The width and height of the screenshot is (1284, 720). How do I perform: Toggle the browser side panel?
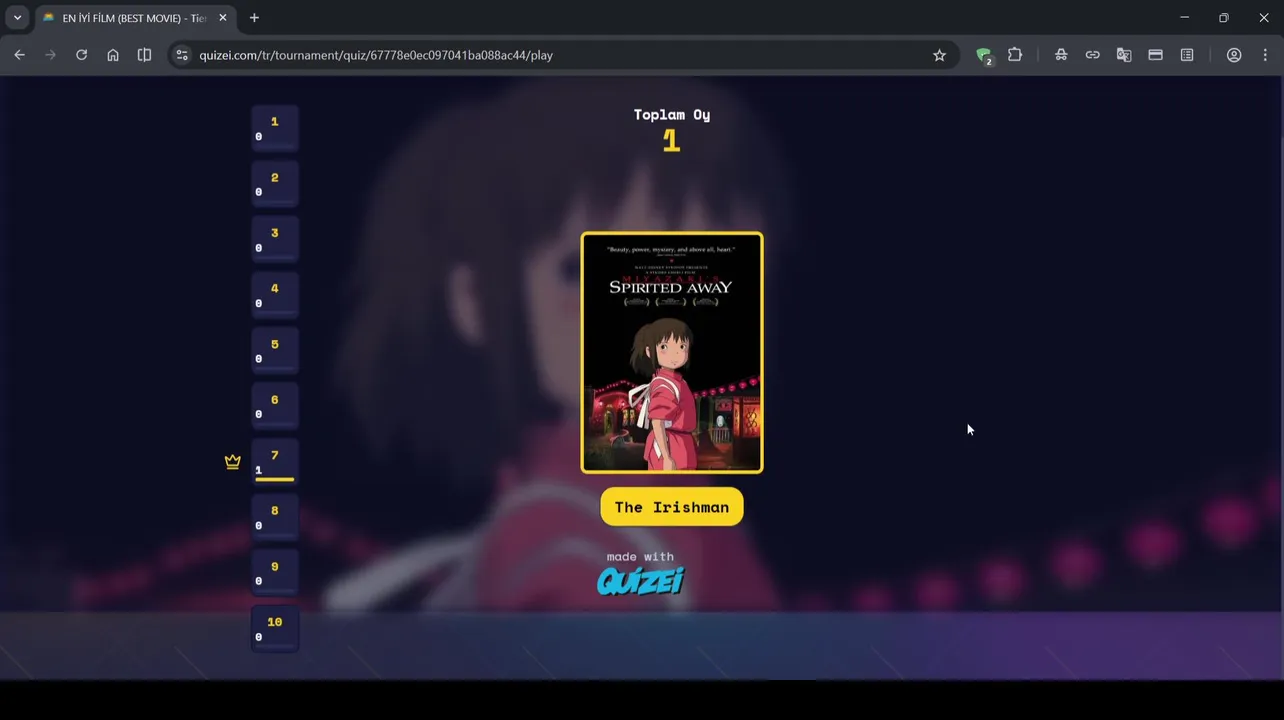[x=144, y=55]
